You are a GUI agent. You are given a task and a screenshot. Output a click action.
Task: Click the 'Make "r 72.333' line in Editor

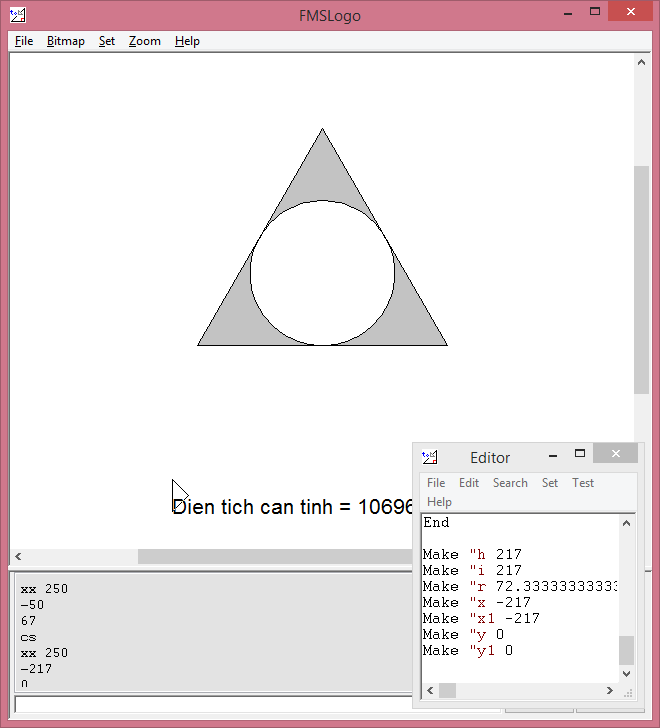point(520,586)
